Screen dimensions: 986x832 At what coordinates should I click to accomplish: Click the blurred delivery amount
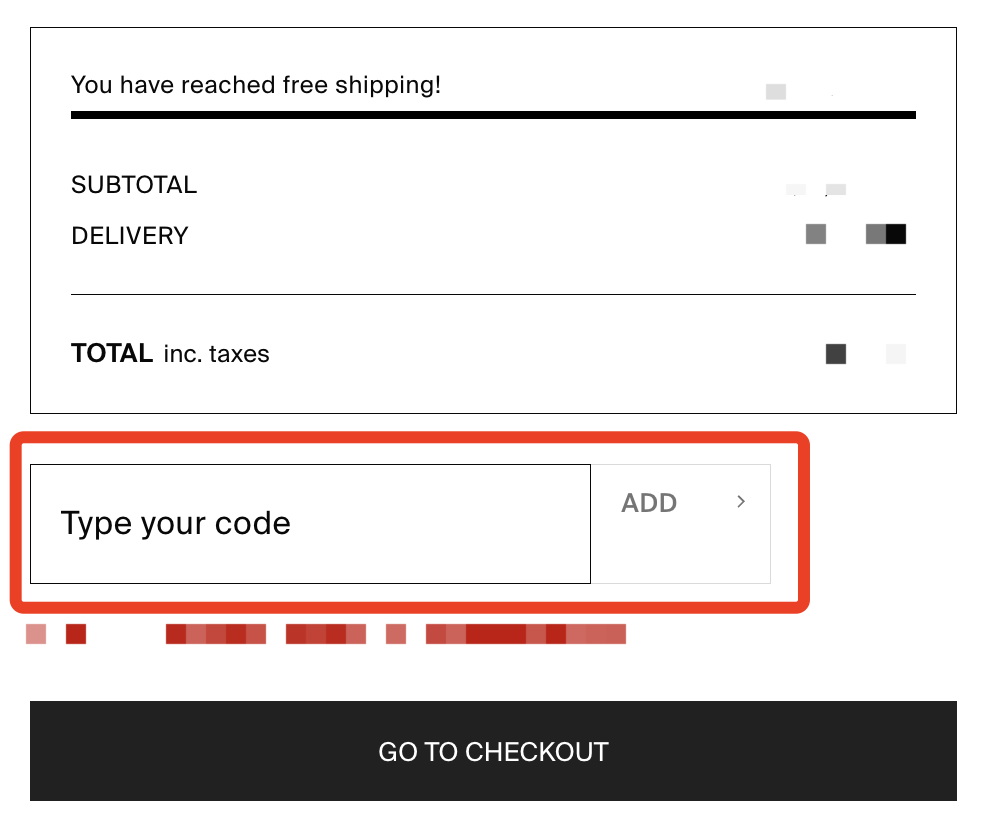tap(856, 234)
